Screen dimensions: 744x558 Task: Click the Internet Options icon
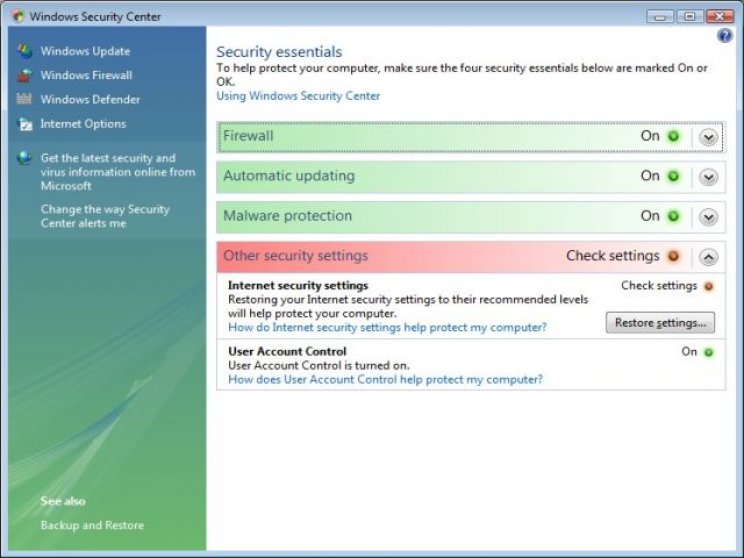pos(25,124)
